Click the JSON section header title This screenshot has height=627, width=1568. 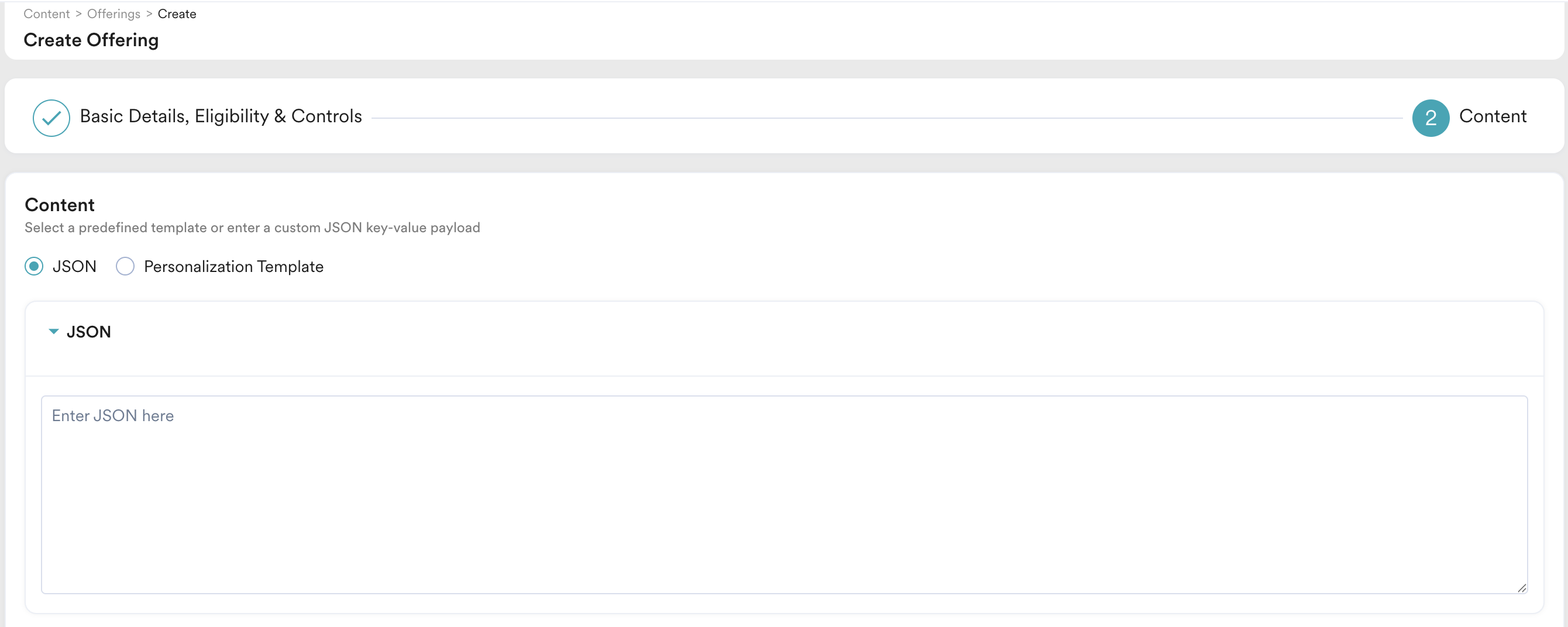pyautogui.click(x=89, y=332)
